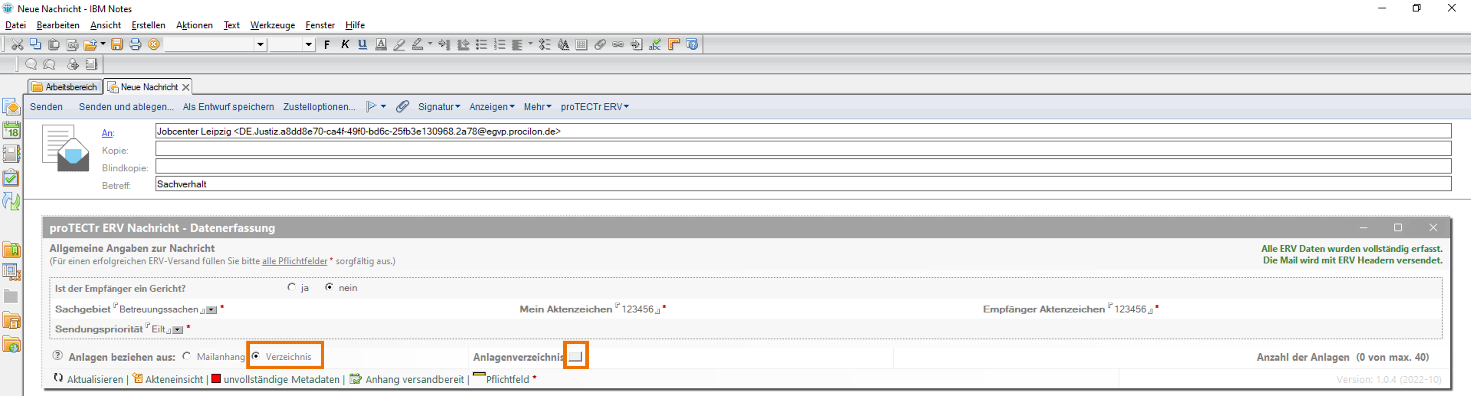The width and height of the screenshot is (1471, 396).
Task: Click the 'An:' address link
Action: [x=108, y=132]
